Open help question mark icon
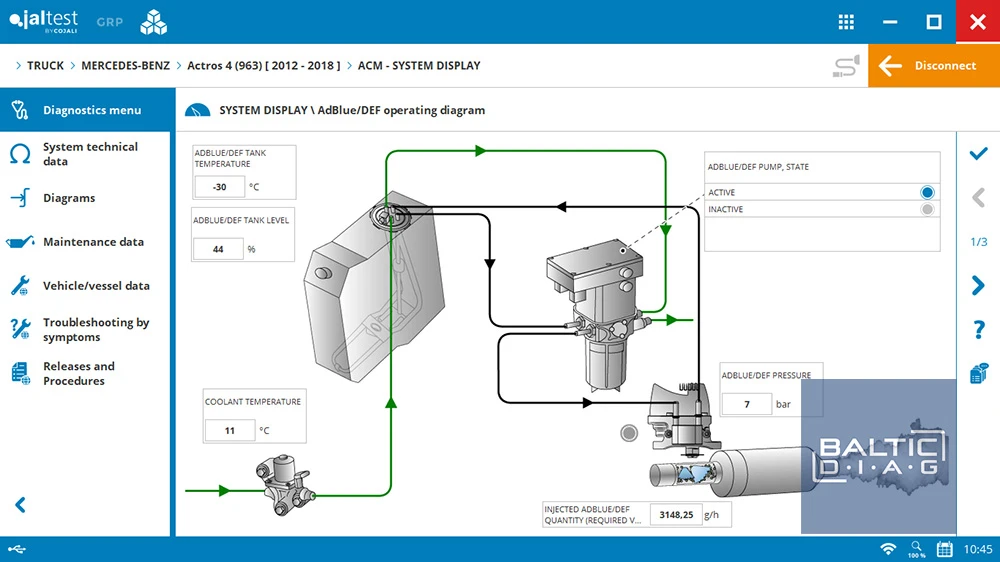 pyautogui.click(x=978, y=329)
